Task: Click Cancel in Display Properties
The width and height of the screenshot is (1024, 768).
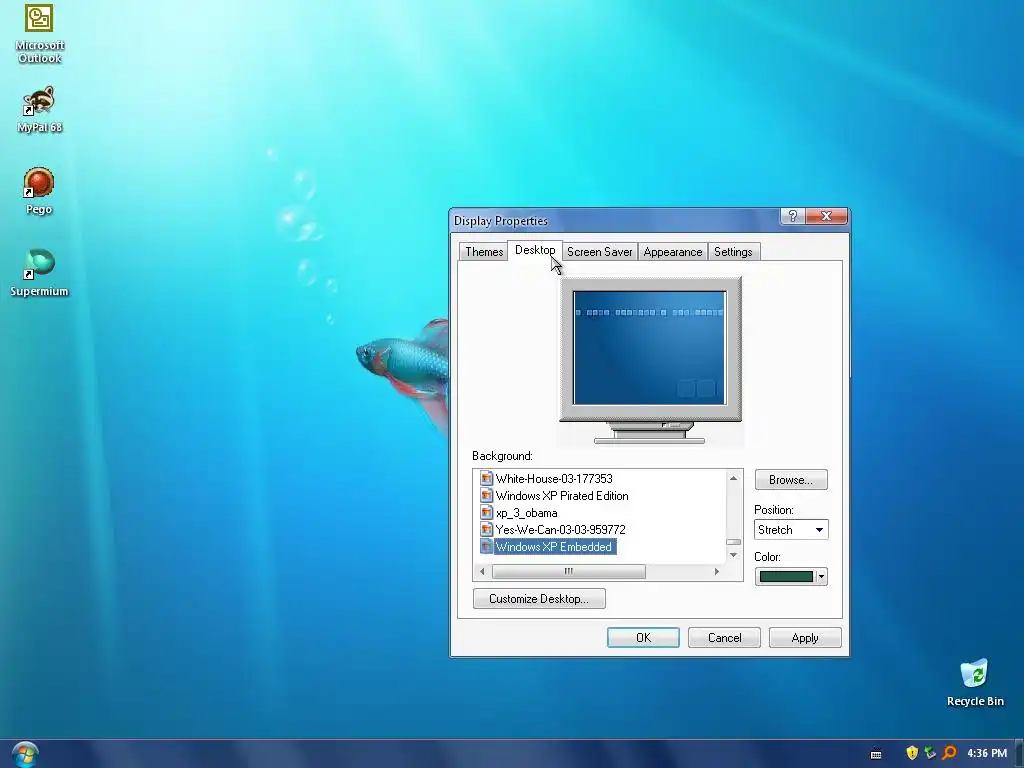Action: click(x=724, y=637)
